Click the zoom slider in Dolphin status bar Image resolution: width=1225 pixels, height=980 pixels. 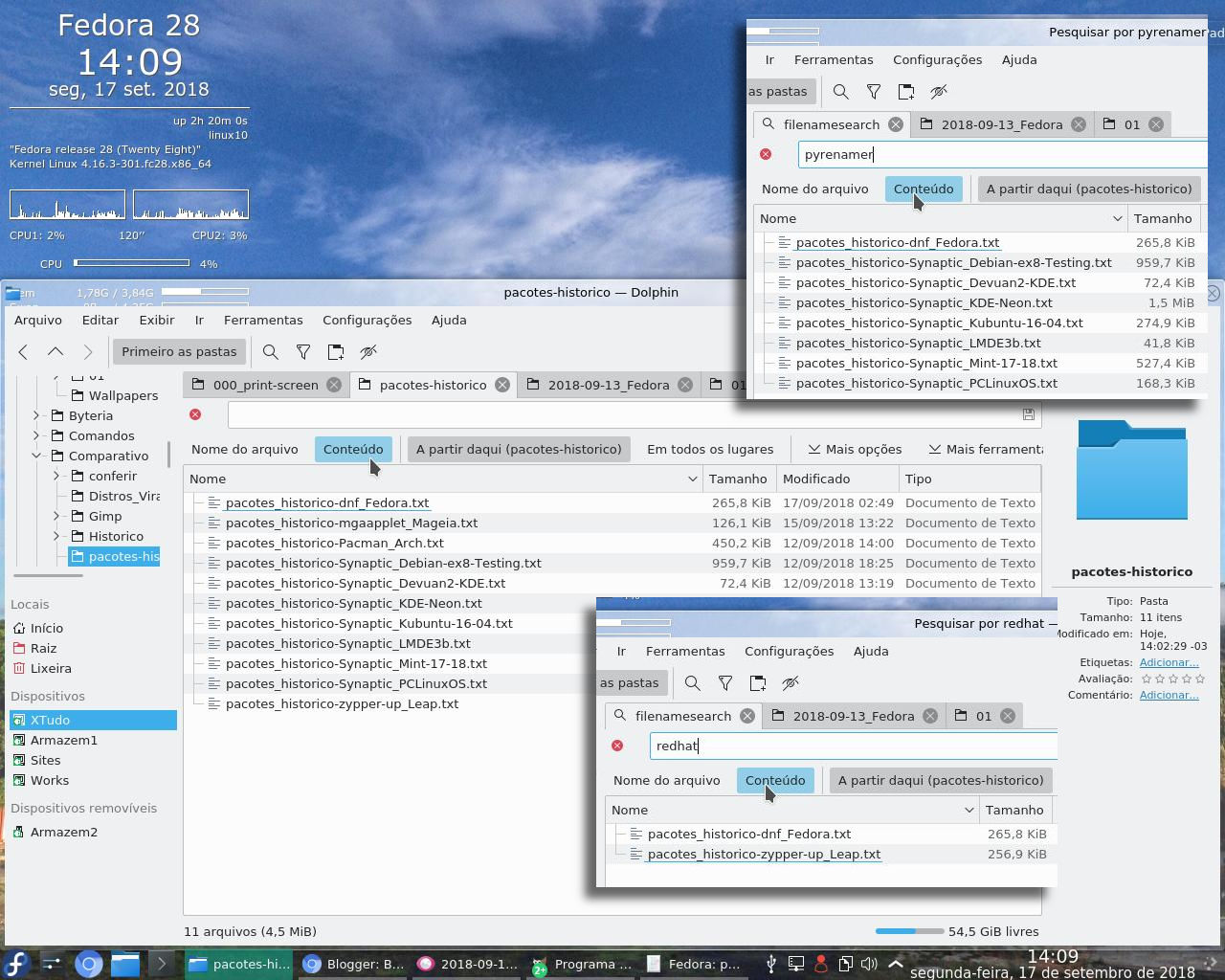coord(909,931)
